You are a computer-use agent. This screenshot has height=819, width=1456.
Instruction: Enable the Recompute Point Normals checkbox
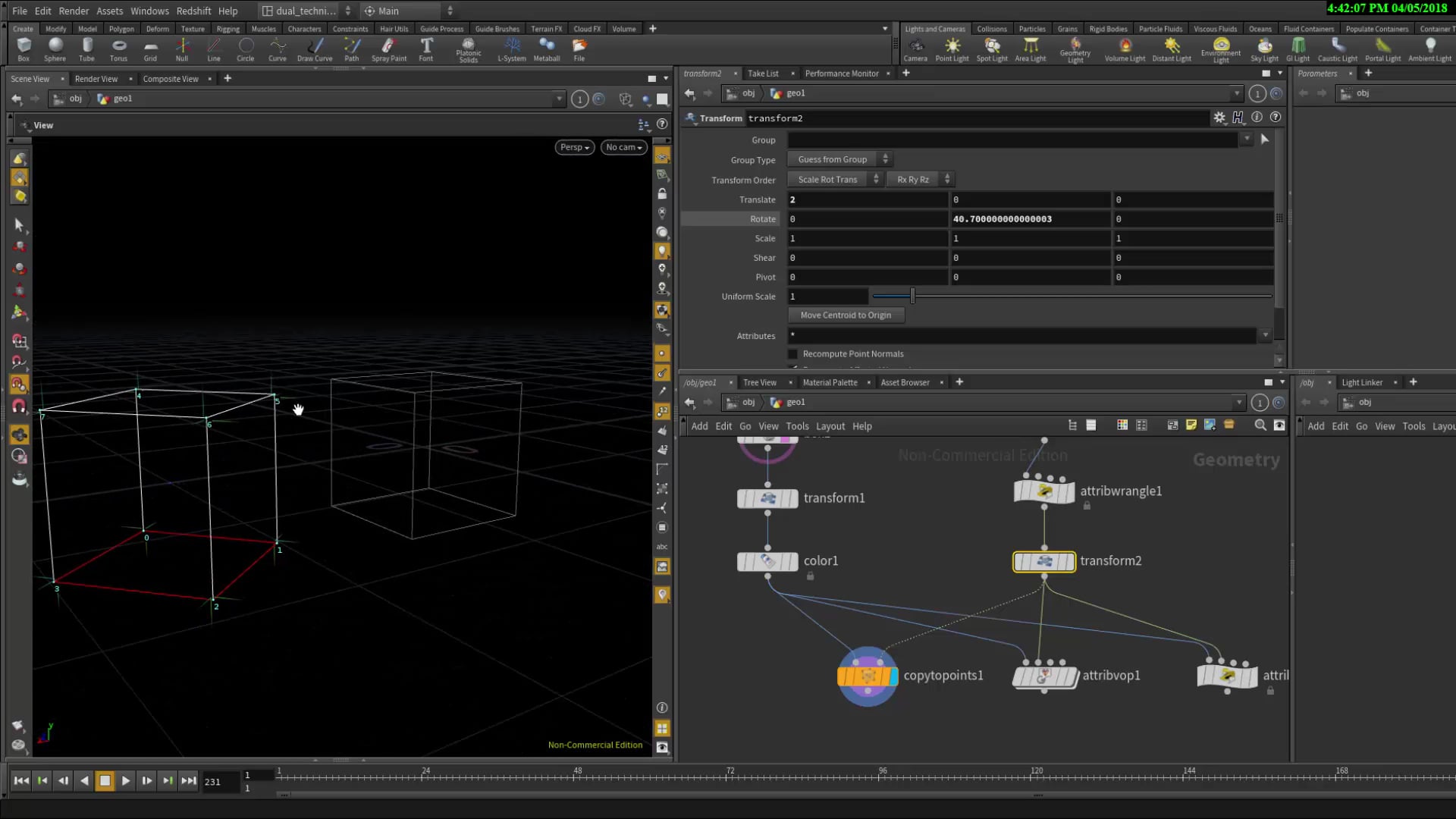tap(792, 353)
